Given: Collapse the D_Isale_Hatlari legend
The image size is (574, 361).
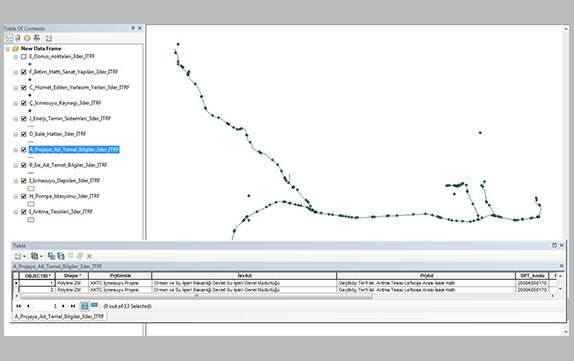Looking at the screenshot, I should point(16,134).
